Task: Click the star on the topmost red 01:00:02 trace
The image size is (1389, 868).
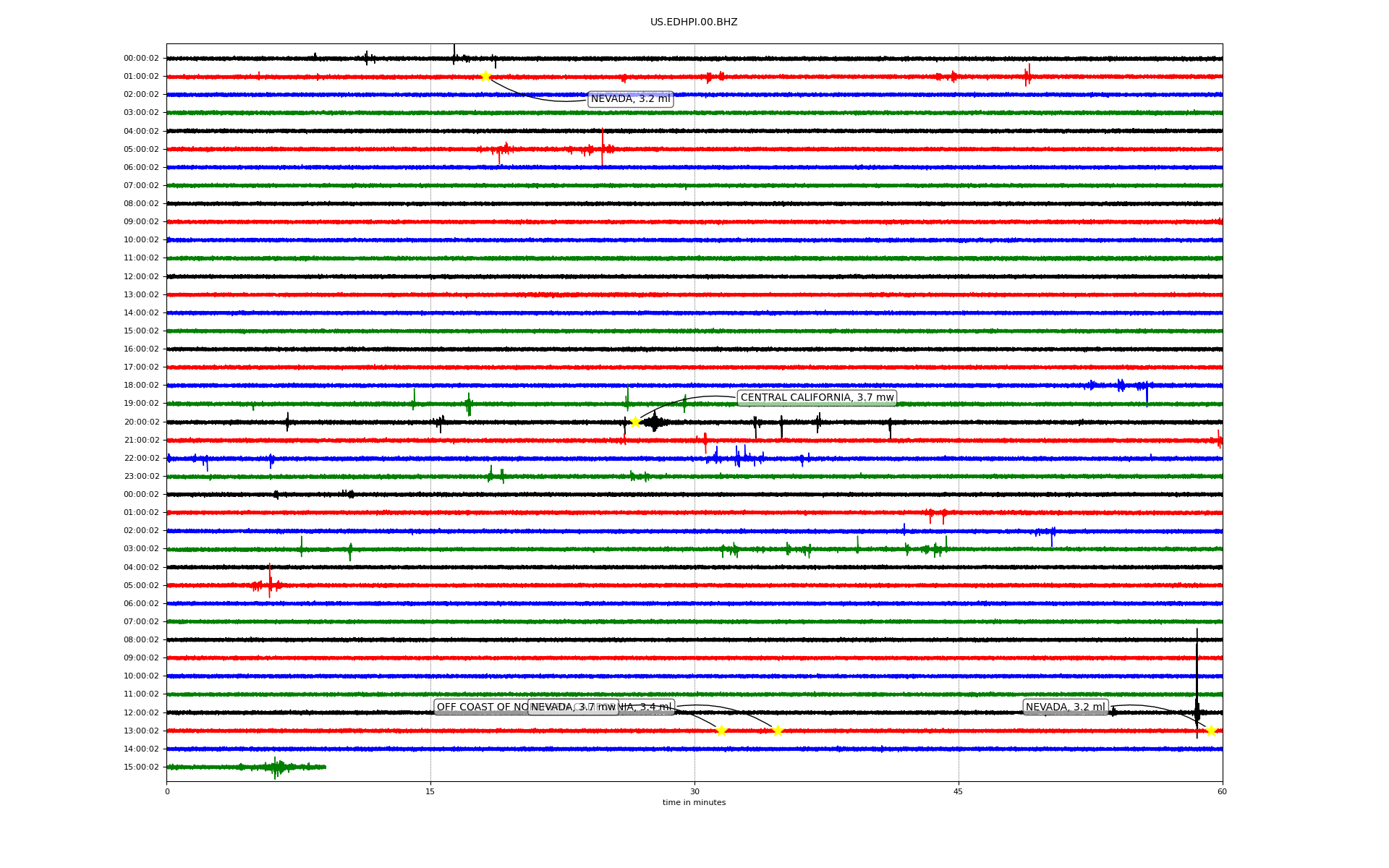Action: coord(485,76)
